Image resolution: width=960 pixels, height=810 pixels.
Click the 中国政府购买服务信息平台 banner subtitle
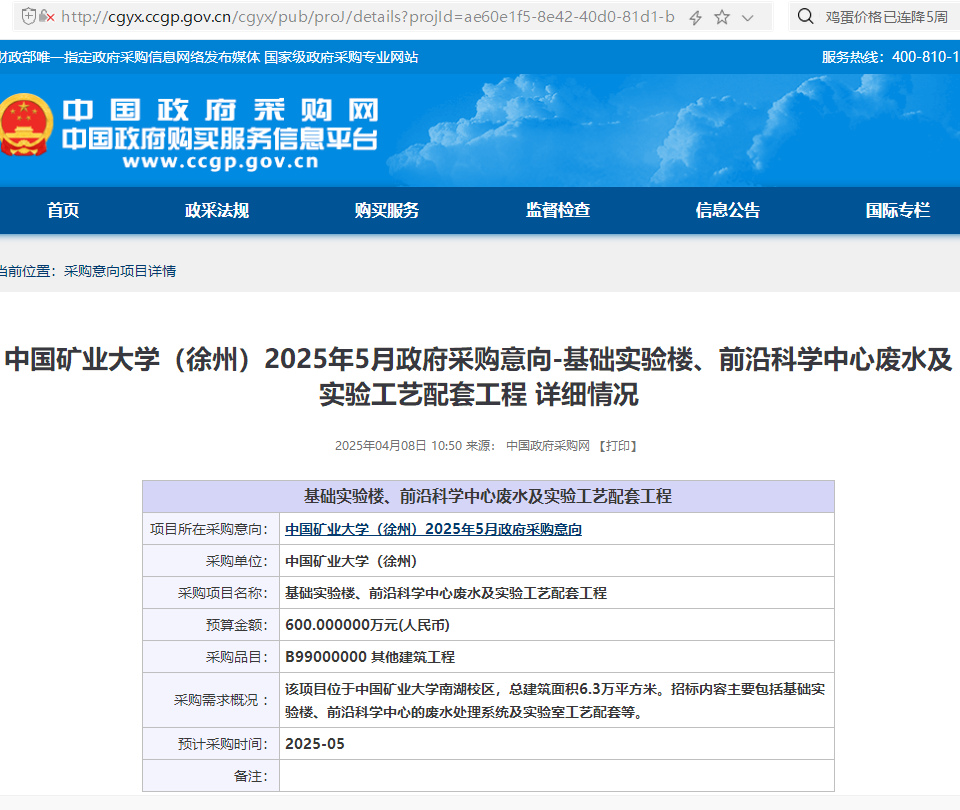coord(220,139)
